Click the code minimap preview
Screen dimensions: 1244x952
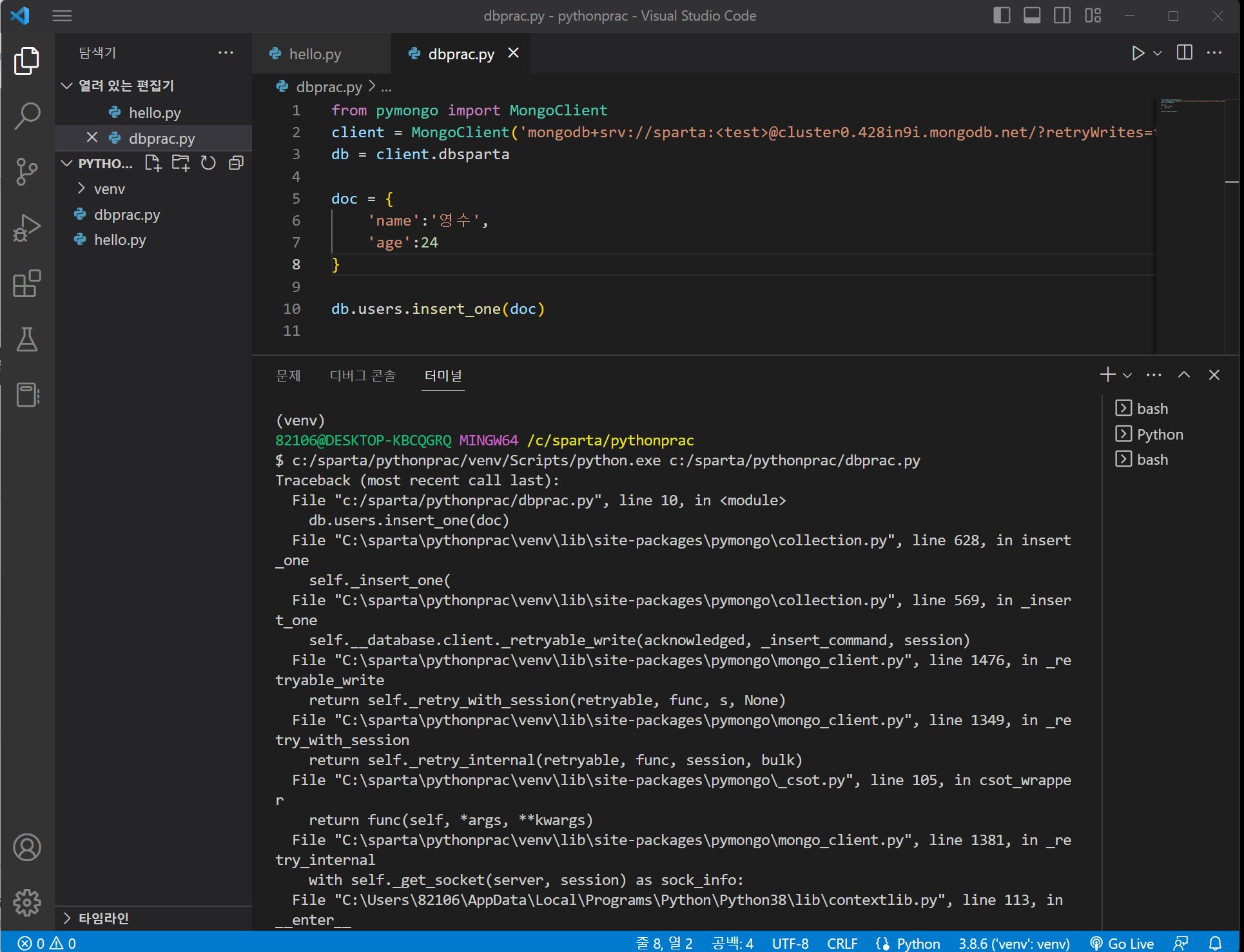[x=1190, y=106]
